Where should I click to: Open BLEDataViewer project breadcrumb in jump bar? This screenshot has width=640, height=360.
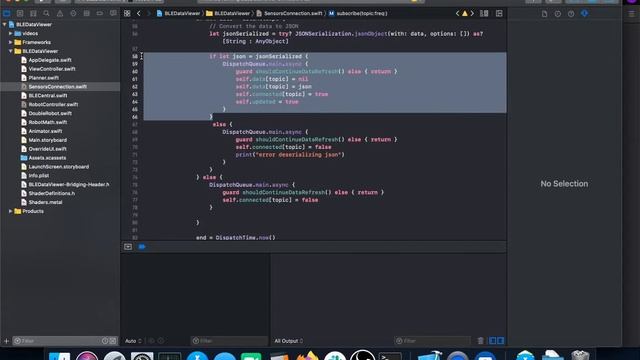(x=178, y=13)
